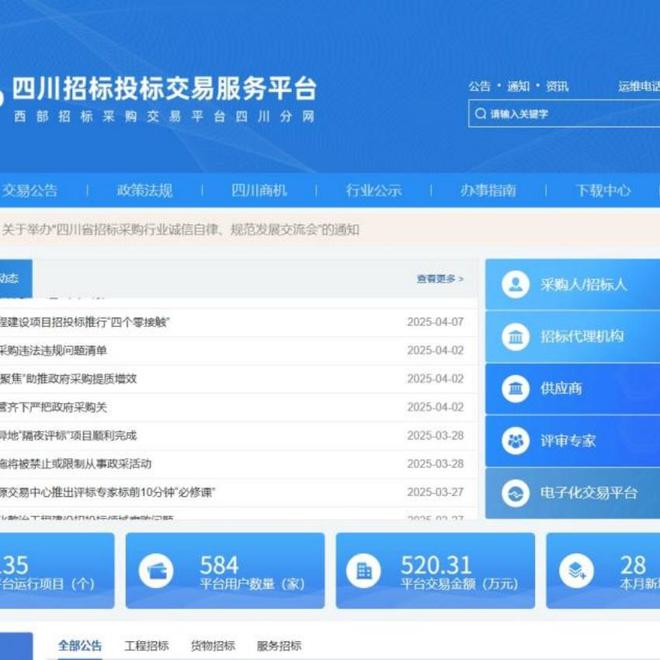The image size is (660, 660).
Task: Click the 584 平台用户数量 card
Action: (225, 571)
